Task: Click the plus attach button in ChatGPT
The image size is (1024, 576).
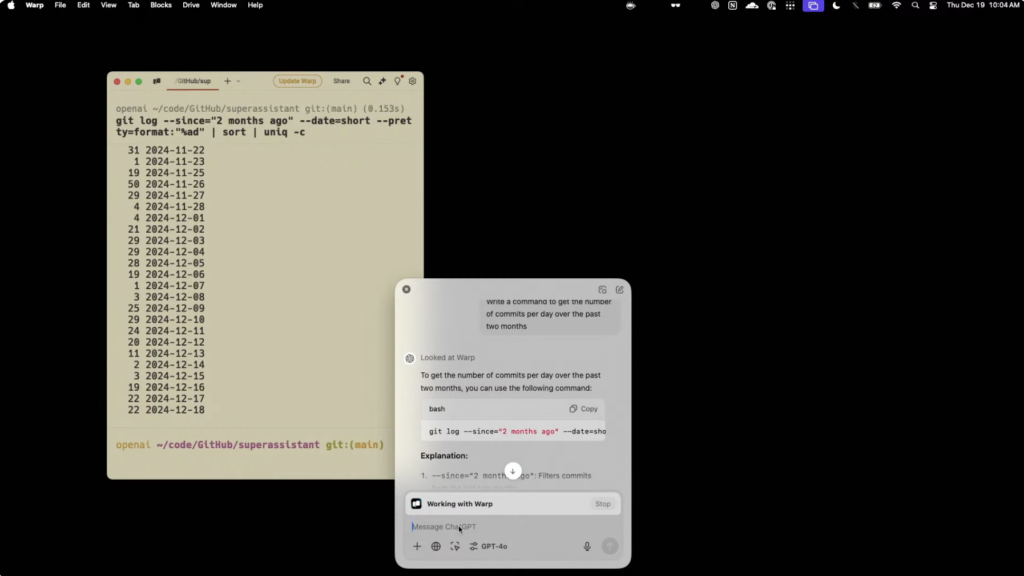Action: point(417,546)
